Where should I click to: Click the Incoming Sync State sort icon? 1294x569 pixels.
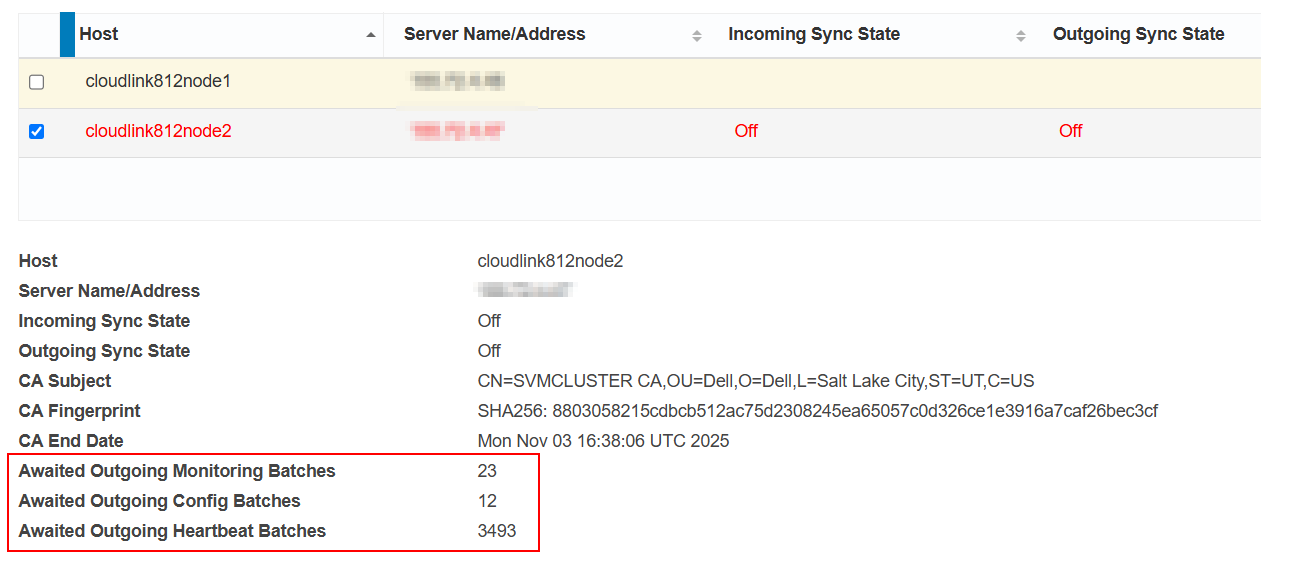1020,36
